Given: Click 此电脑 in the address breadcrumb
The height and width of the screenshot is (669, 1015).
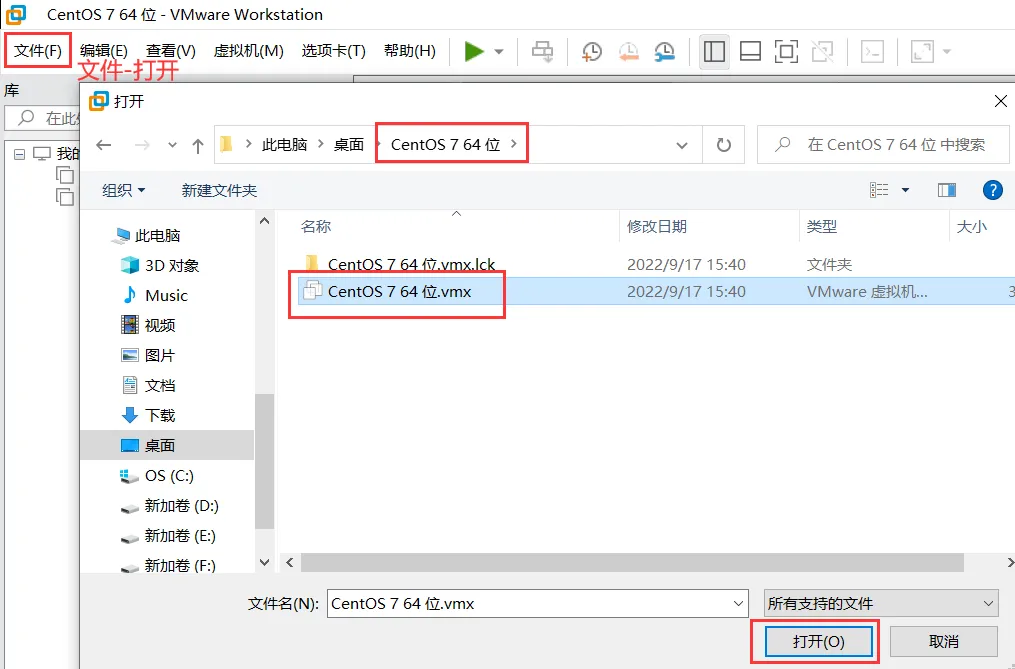Looking at the screenshot, I should click(284, 144).
